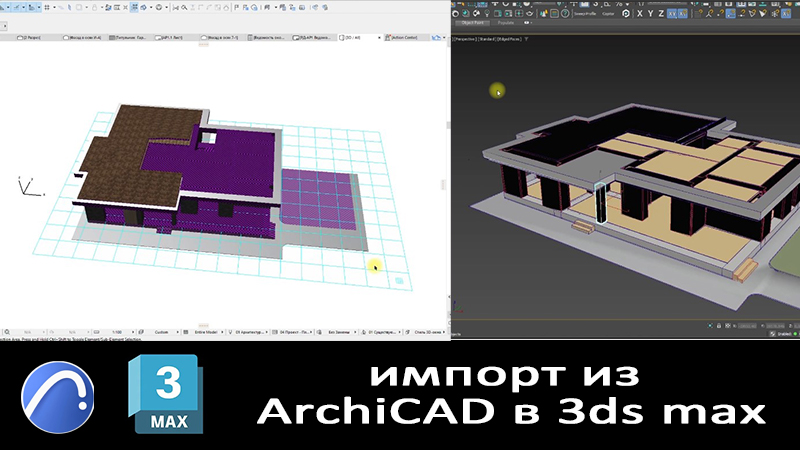This screenshot has width=800, height=450.
Task: Click the highlighted grid display icon in ArchiCAD toolbar
Action: (134, 8)
